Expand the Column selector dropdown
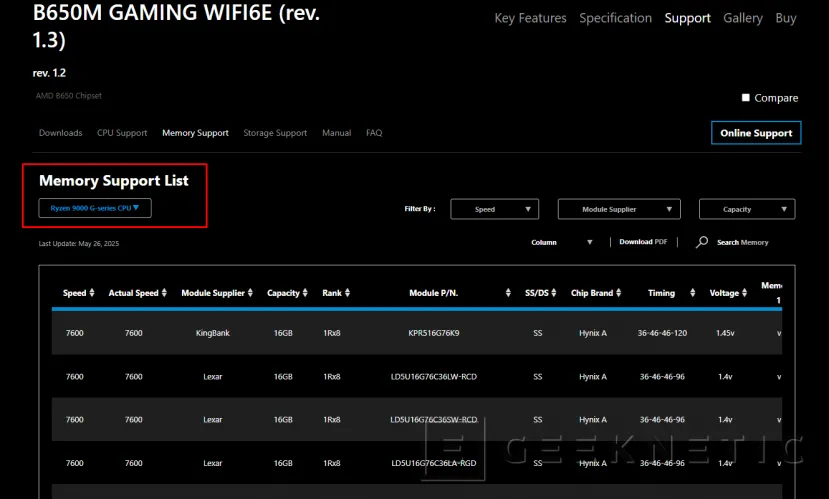829x499 pixels. (562, 242)
